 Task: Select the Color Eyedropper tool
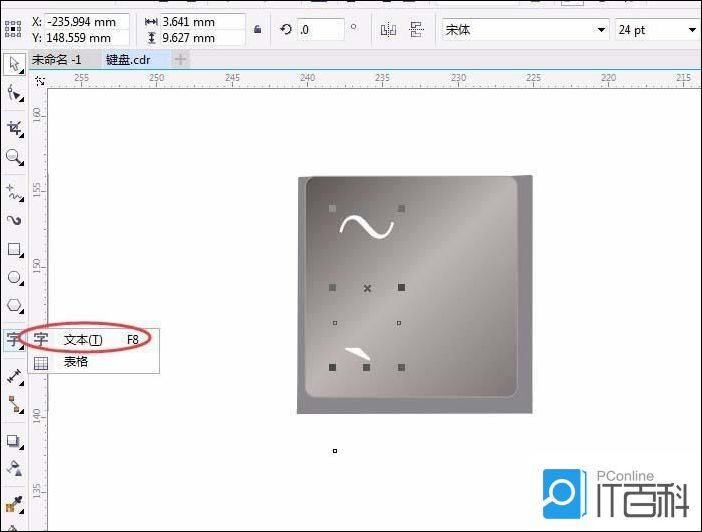15,504
